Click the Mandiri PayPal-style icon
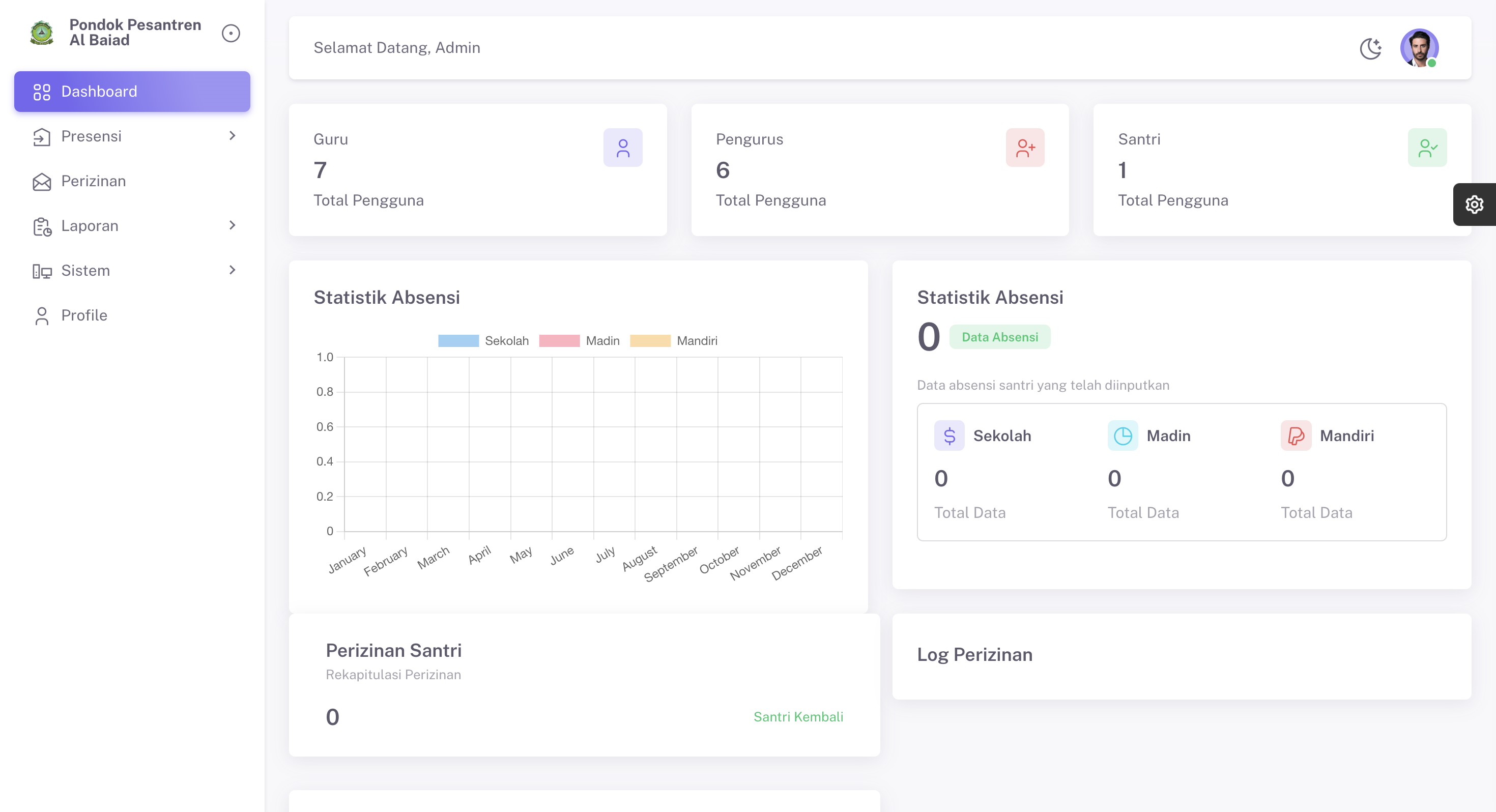Image resolution: width=1496 pixels, height=812 pixels. point(1296,436)
